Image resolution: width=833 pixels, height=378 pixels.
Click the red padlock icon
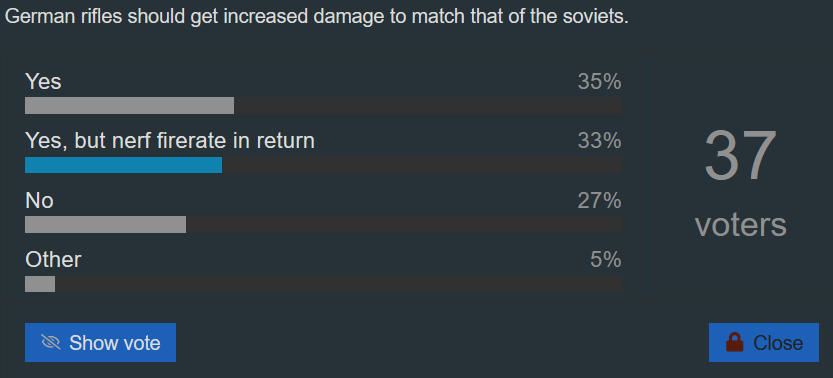[x=734, y=342]
